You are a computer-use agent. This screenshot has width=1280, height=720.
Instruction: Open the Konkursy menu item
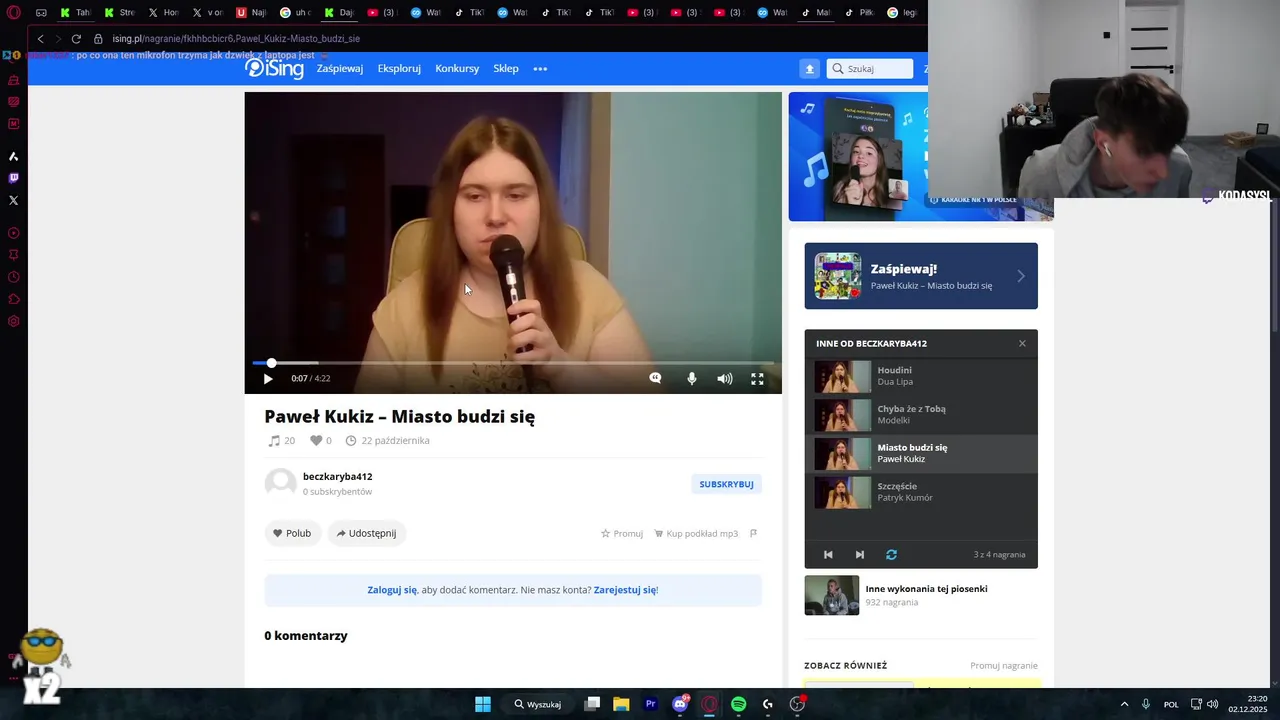457,68
